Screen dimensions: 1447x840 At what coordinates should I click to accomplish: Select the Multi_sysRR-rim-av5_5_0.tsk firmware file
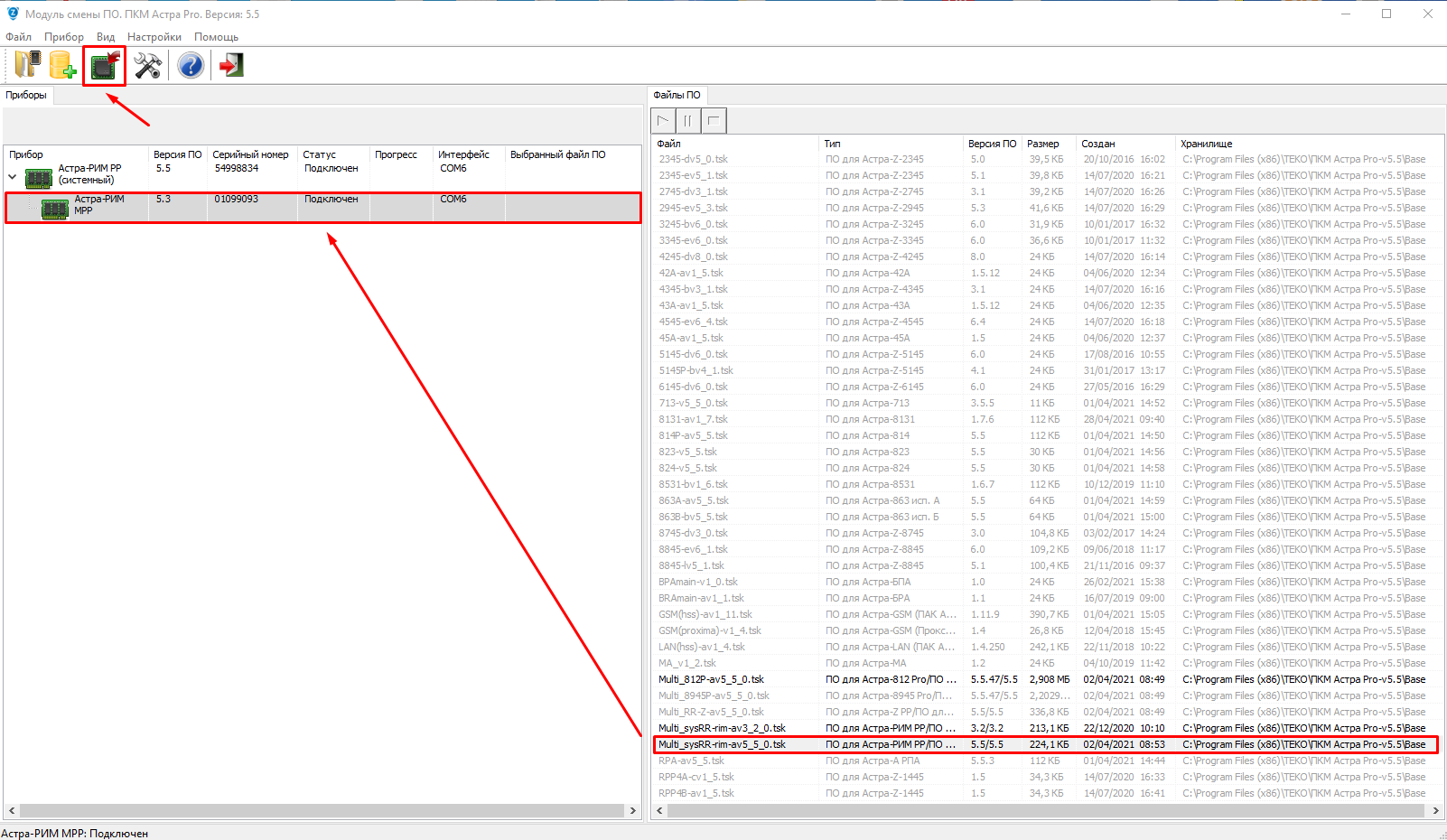point(722,744)
